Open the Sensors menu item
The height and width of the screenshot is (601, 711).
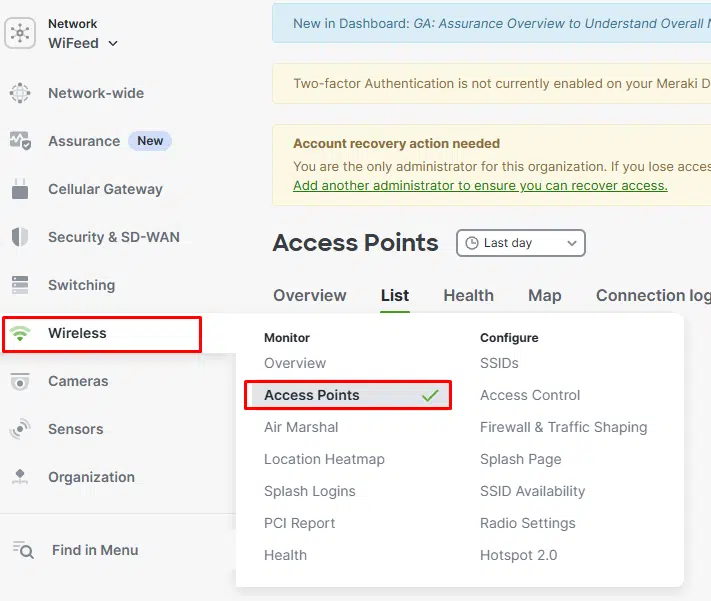[x=76, y=429]
